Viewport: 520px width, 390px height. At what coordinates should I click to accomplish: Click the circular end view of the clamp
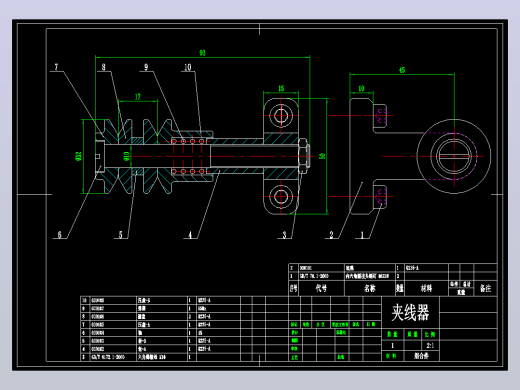[454, 156]
